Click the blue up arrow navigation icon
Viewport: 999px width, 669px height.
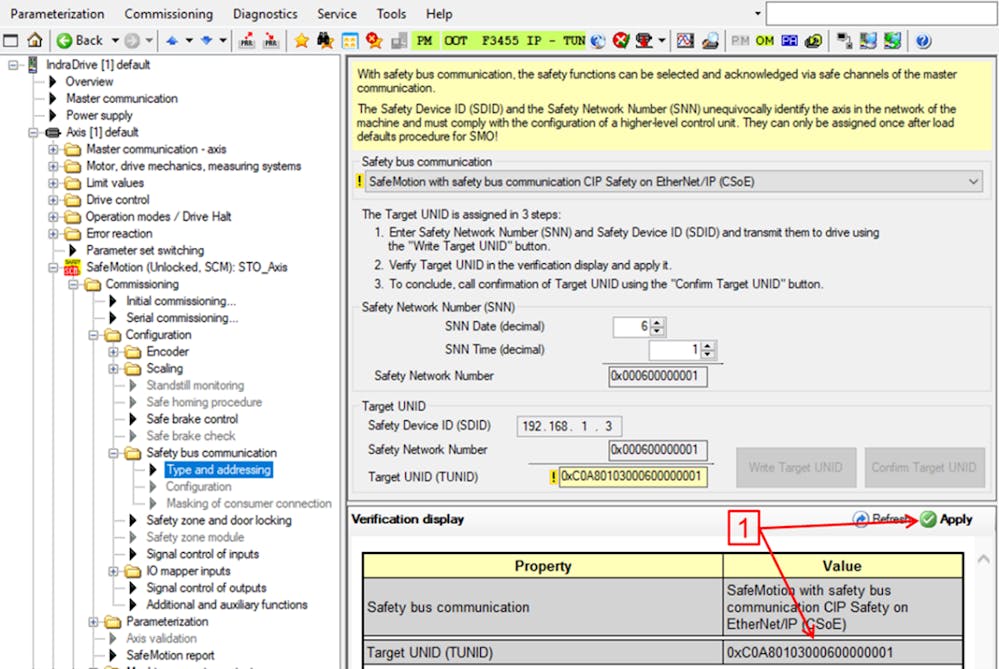tap(171, 41)
